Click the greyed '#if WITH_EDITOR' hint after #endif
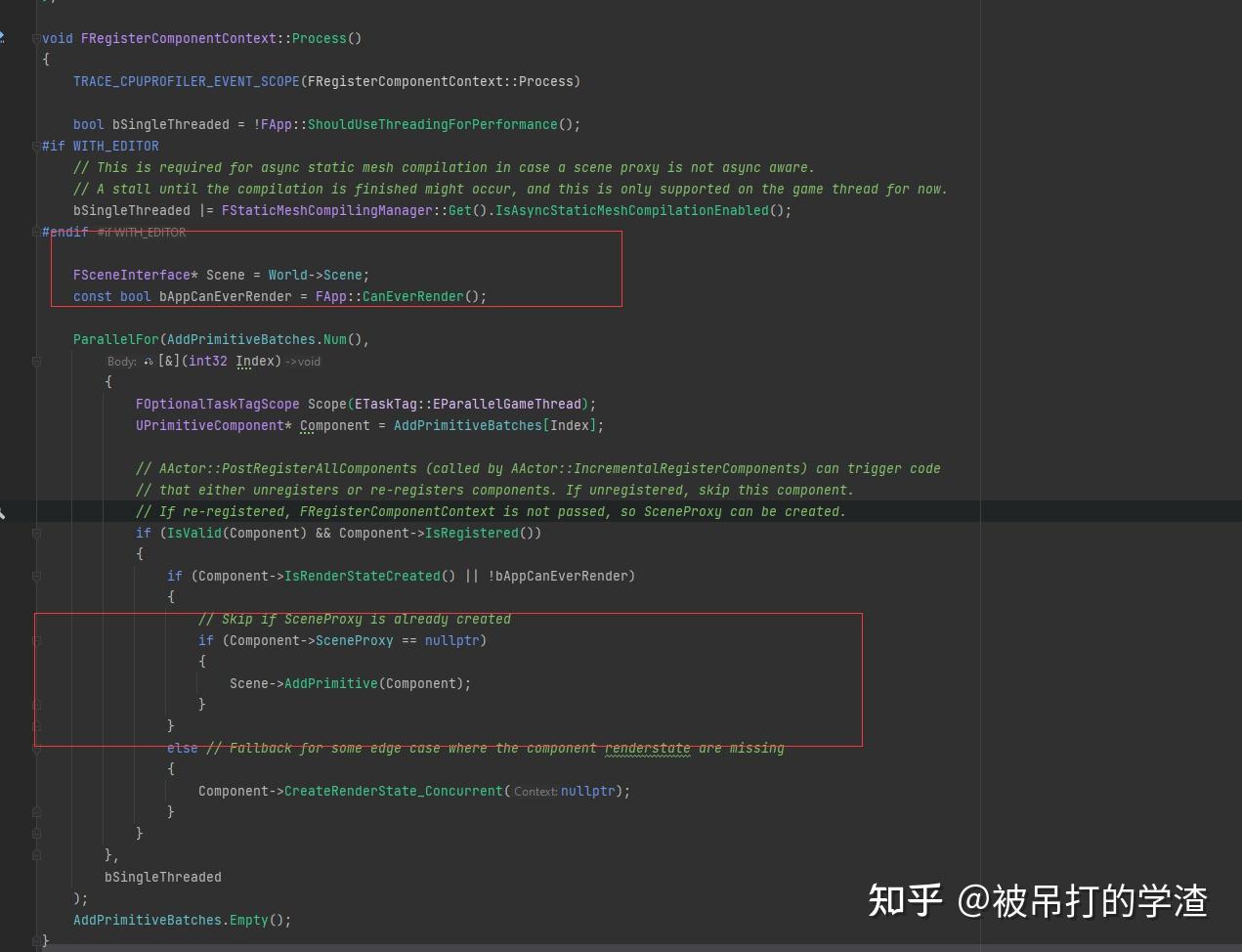Viewport: 1242px width, 952px height. (x=142, y=233)
